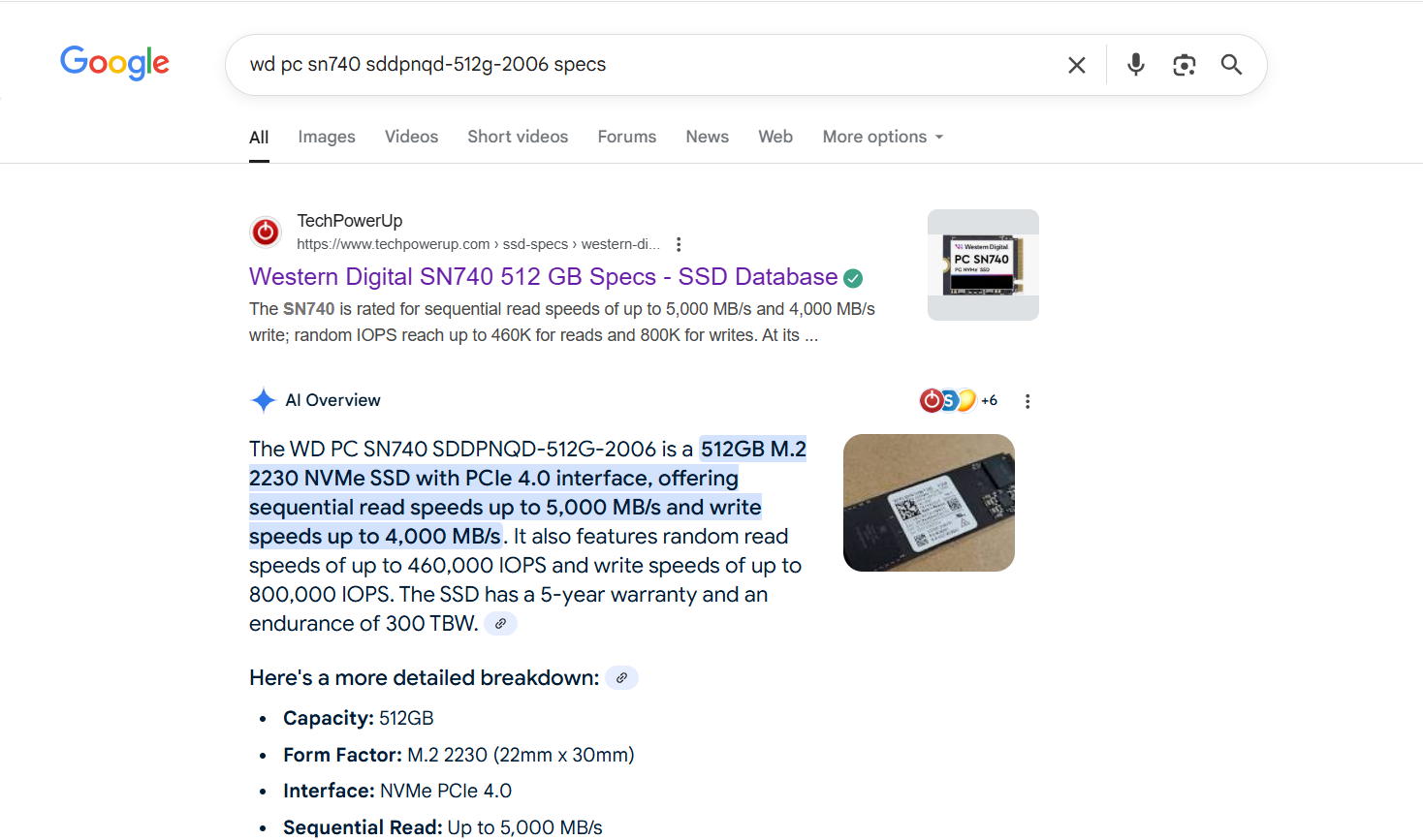Click the TechPowerUp favicon next to the result

tap(265, 232)
